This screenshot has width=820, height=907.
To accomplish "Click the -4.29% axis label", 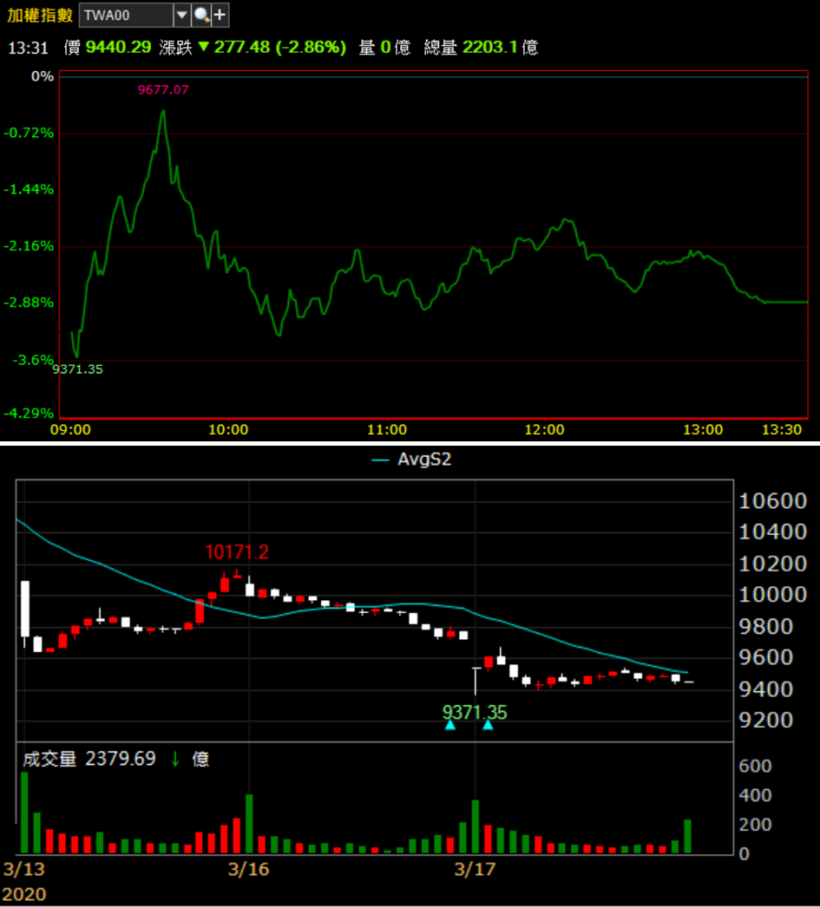I will [x=28, y=413].
